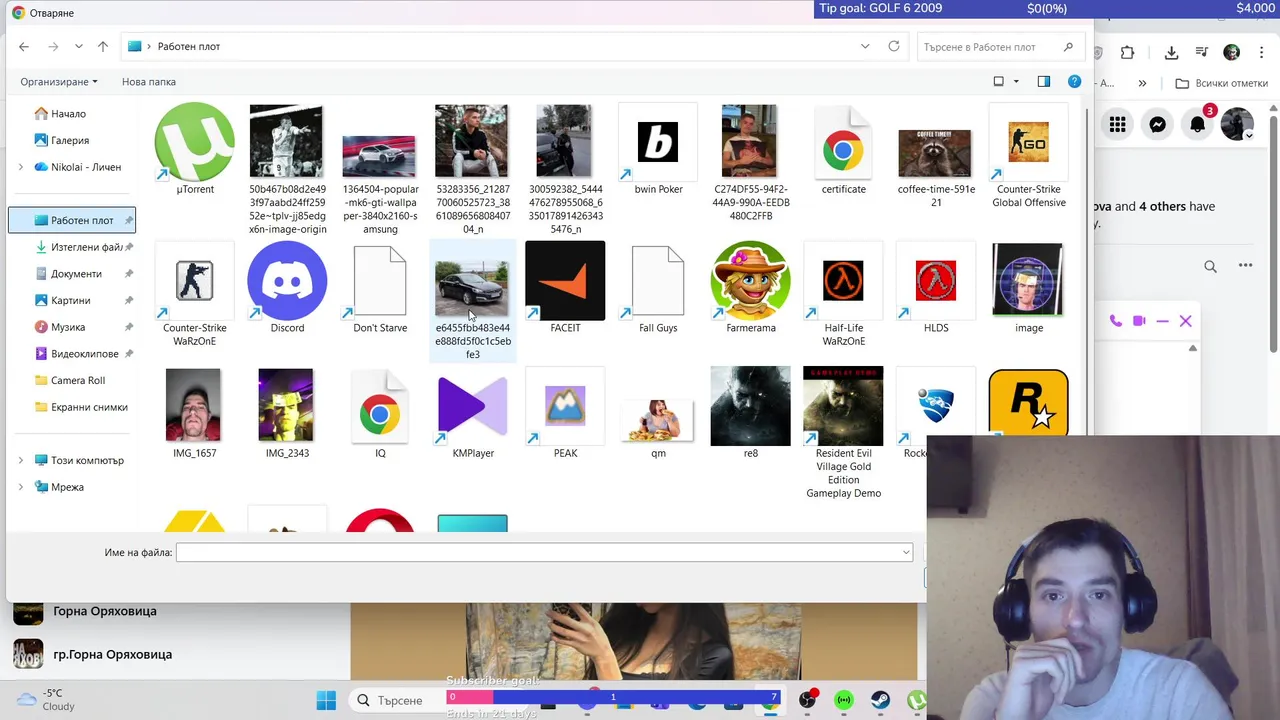
Task: Open recent locations dropdown arrow
Action: [x=79, y=47]
